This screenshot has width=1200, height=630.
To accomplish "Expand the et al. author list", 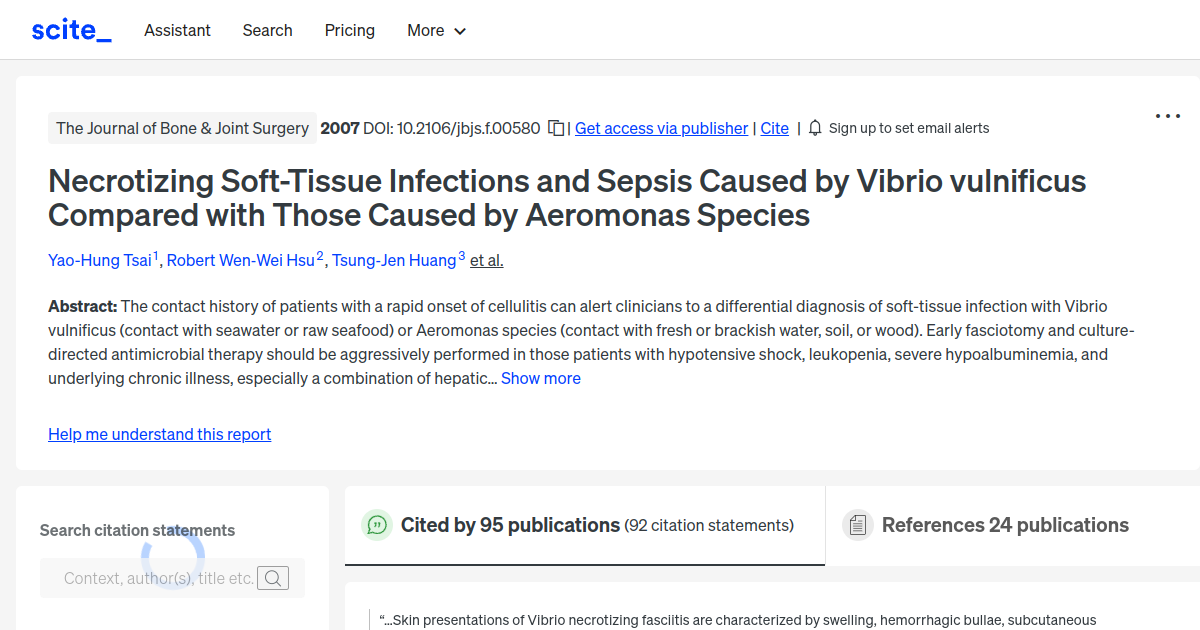I will pyautogui.click(x=486, y=260).
